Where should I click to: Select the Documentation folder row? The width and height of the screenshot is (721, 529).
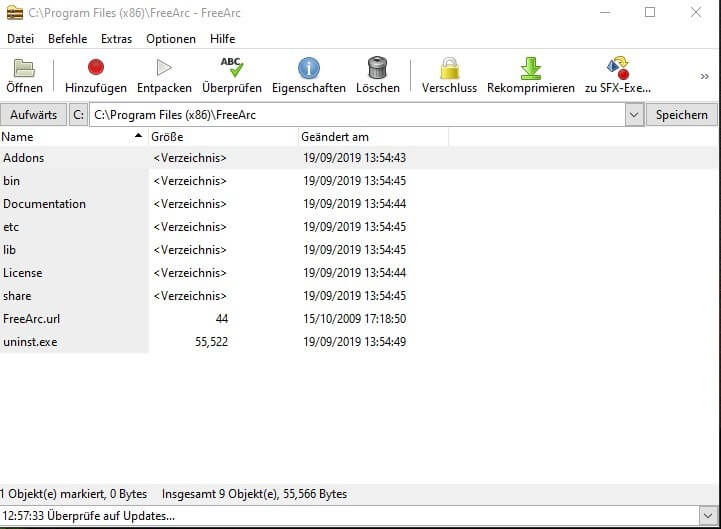point(359,204)
